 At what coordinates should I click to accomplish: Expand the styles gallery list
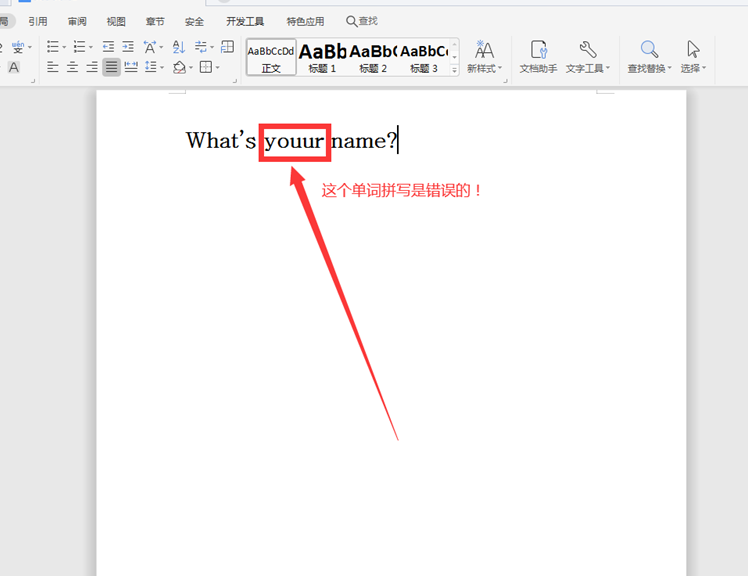[x=455, y=69]
